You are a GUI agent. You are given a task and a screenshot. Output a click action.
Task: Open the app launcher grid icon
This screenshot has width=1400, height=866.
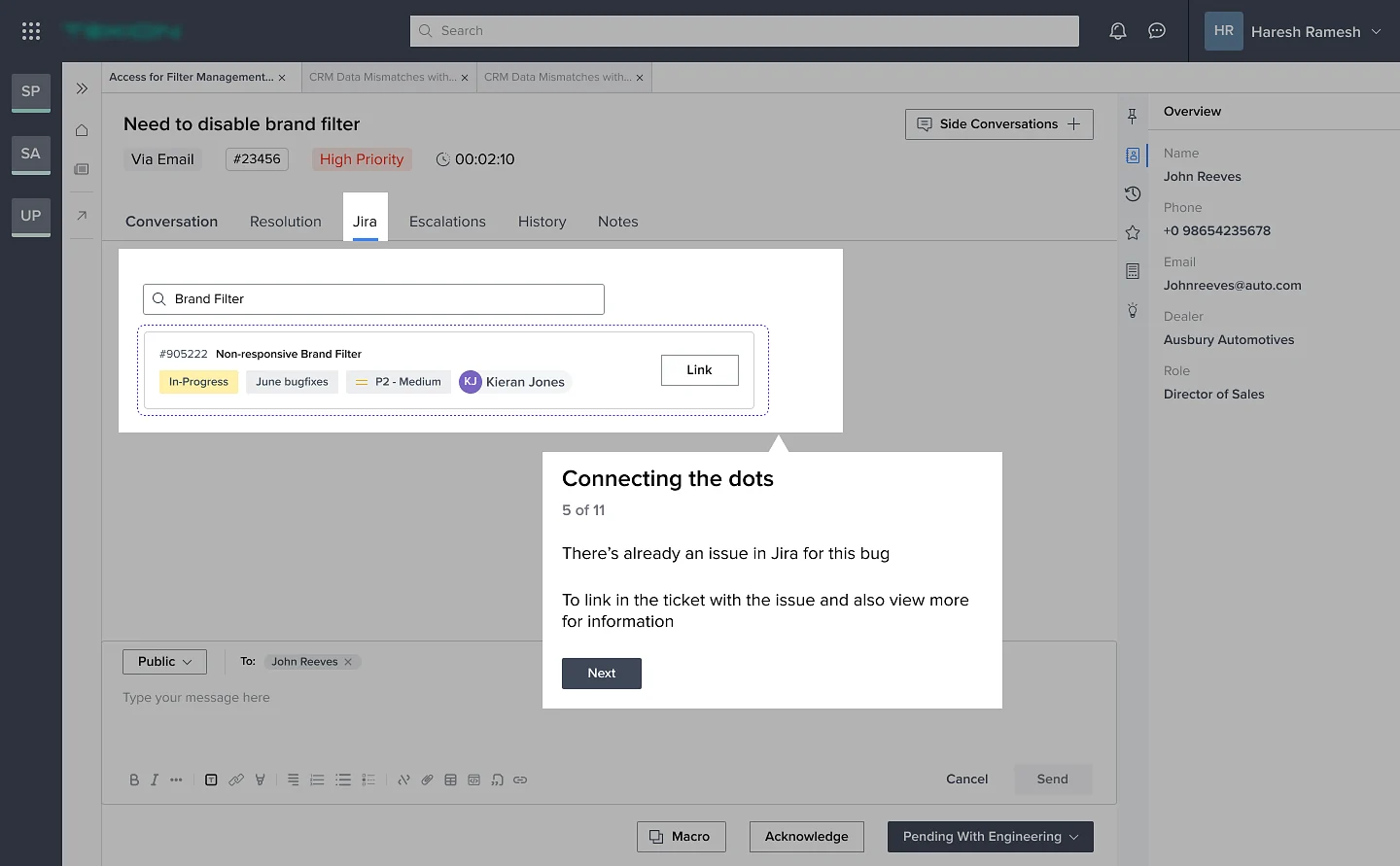(x=31, y=31)
